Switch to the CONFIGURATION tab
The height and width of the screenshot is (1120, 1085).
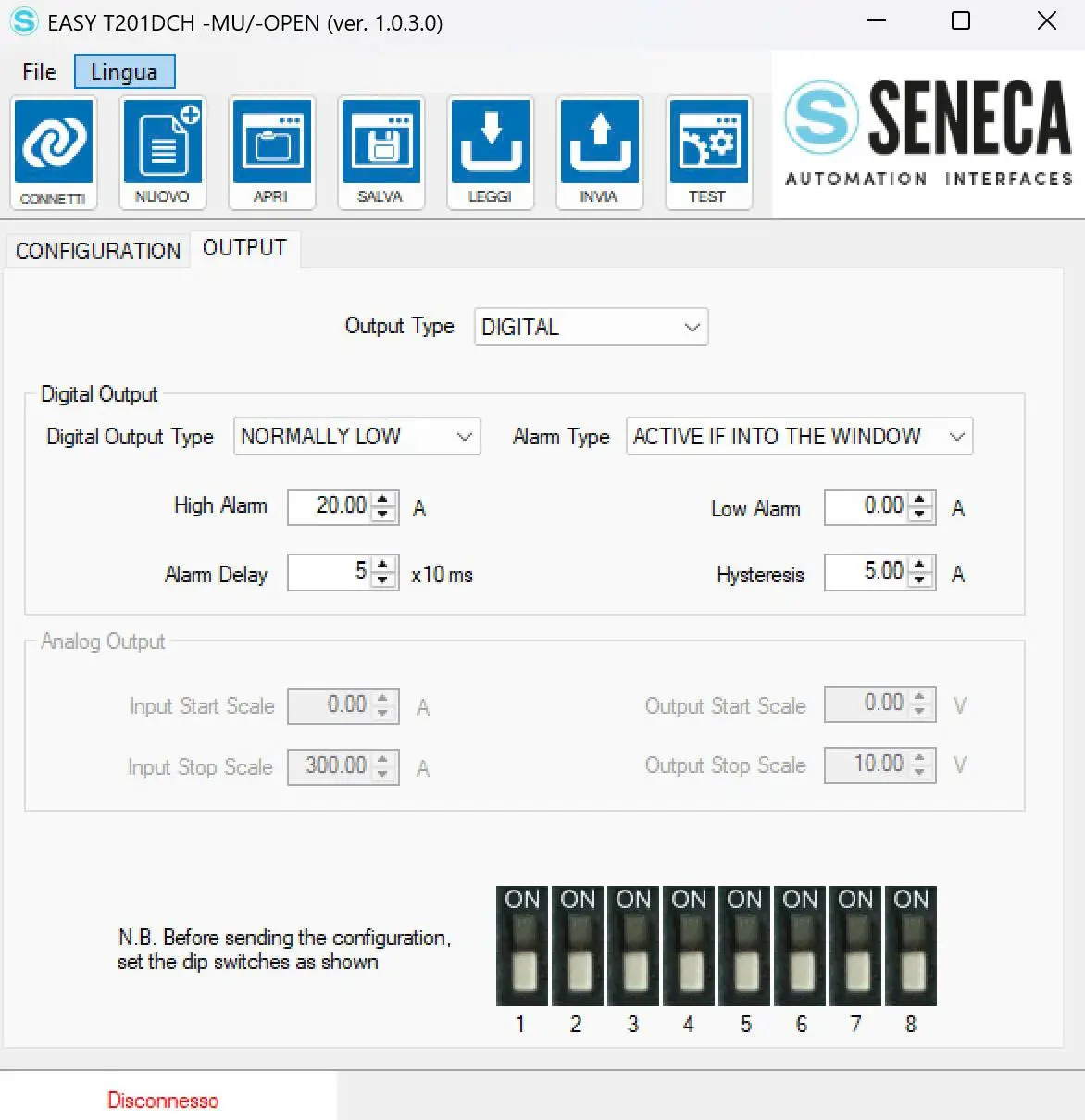point(98,251)
